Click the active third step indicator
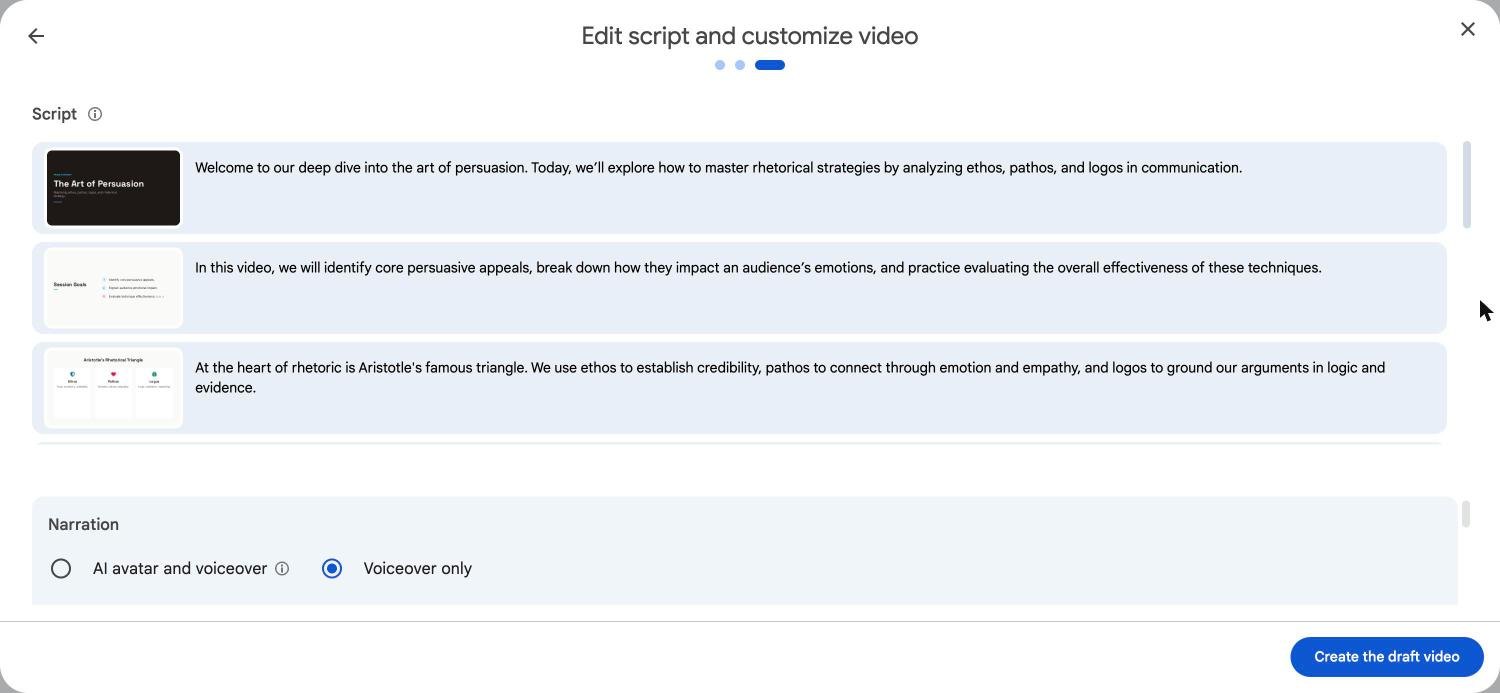This screenshot has width=1500, height=693. pos(770,65)
